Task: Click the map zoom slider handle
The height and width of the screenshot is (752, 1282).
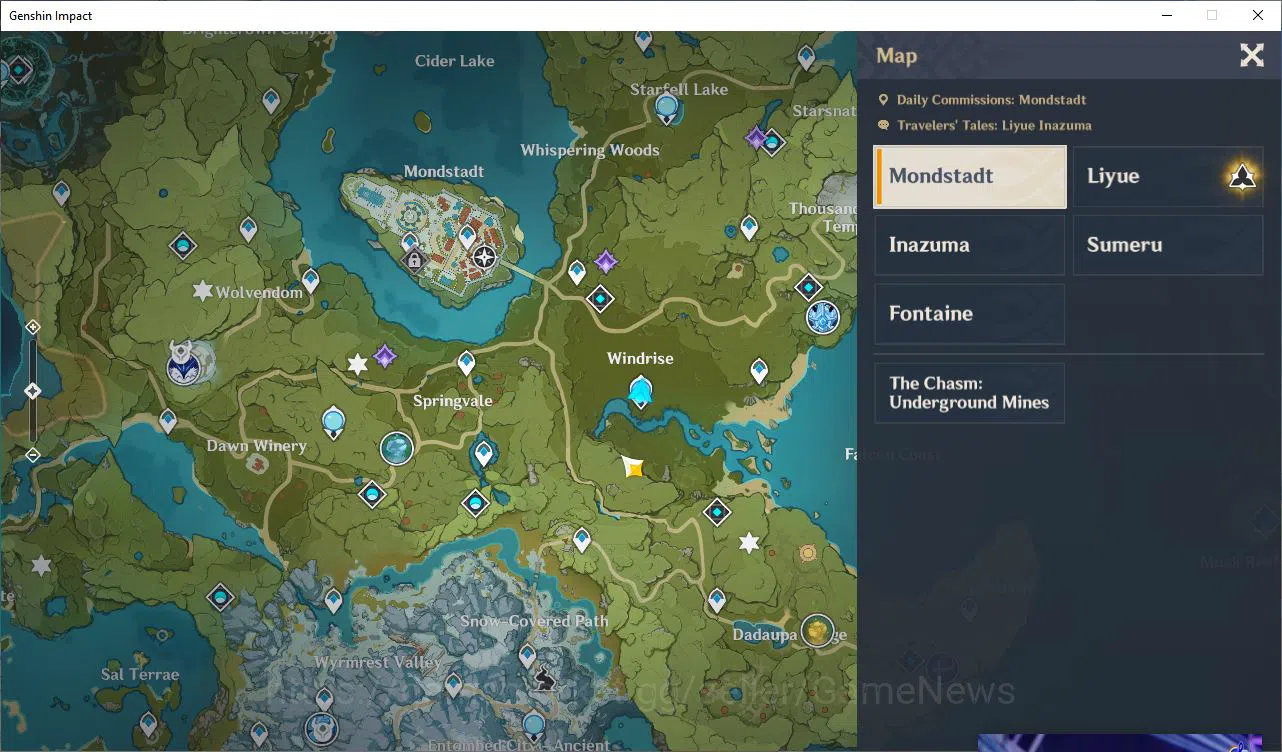Action: pyautogui.click(x=32, y=391)
